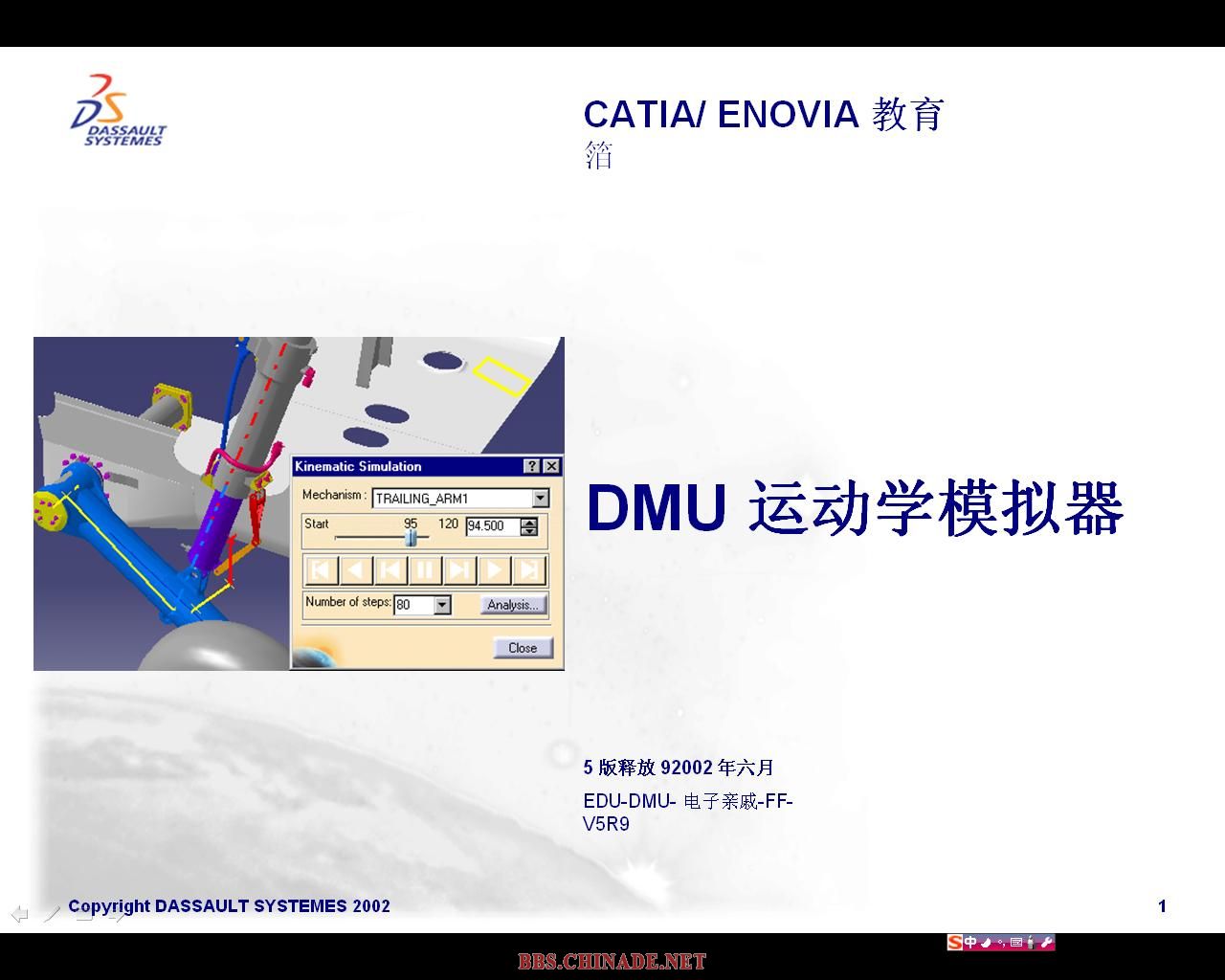Increase the 94.500 value with up arrow
This screenshot has width=1225, height=980.
coord(528,522)
